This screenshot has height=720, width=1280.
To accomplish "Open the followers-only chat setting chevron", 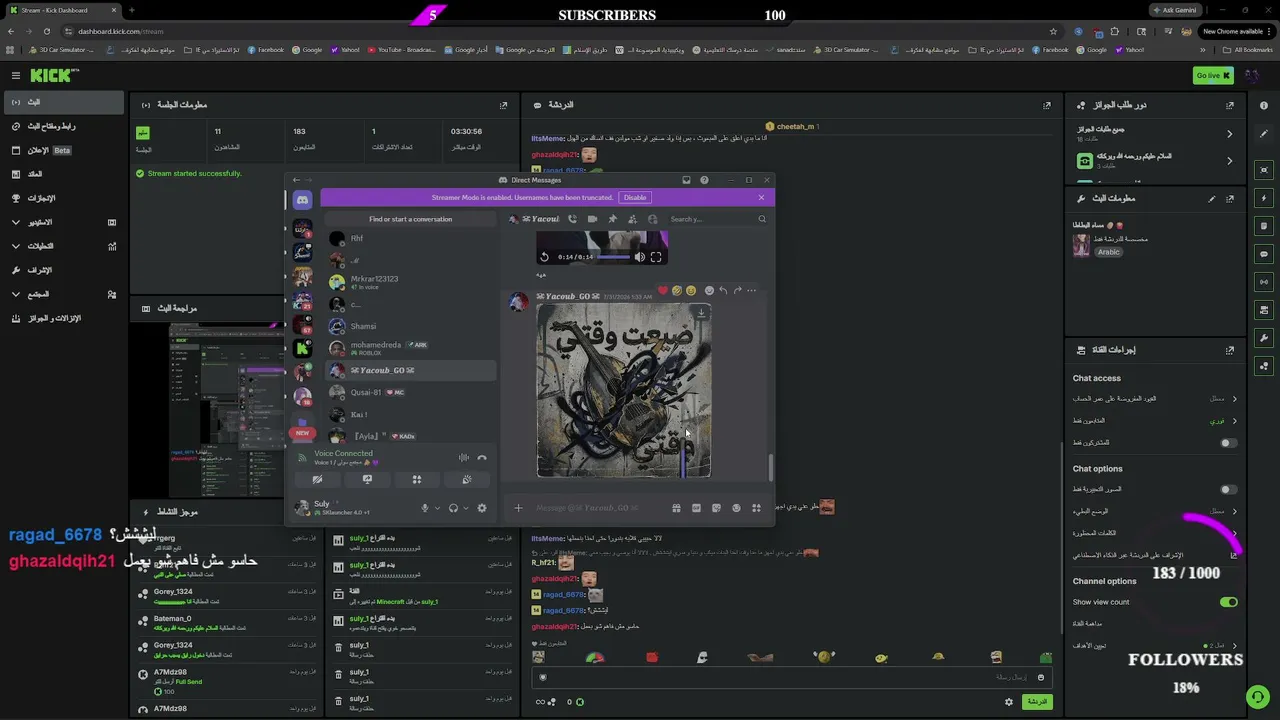I will tap(1235, 421).
